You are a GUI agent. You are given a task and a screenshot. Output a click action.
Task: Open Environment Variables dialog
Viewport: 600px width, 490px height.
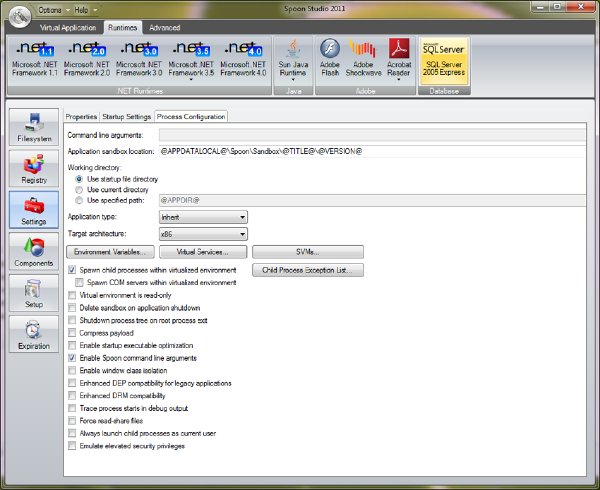pos(111,252)
